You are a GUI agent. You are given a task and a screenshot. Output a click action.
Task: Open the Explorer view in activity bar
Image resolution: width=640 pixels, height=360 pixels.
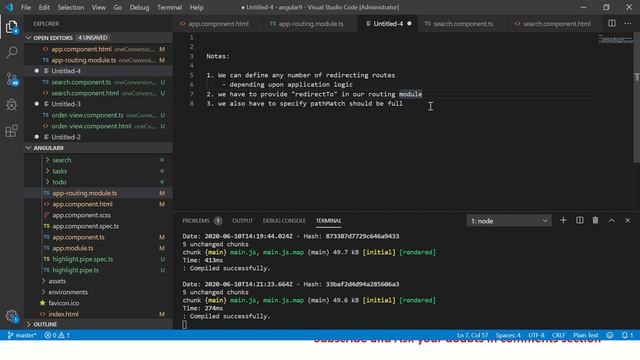tap(11, 27)
